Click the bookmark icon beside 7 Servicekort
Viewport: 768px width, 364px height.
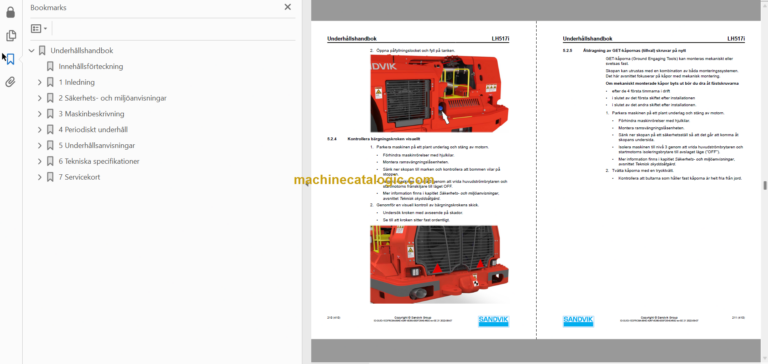coord(50,177)
